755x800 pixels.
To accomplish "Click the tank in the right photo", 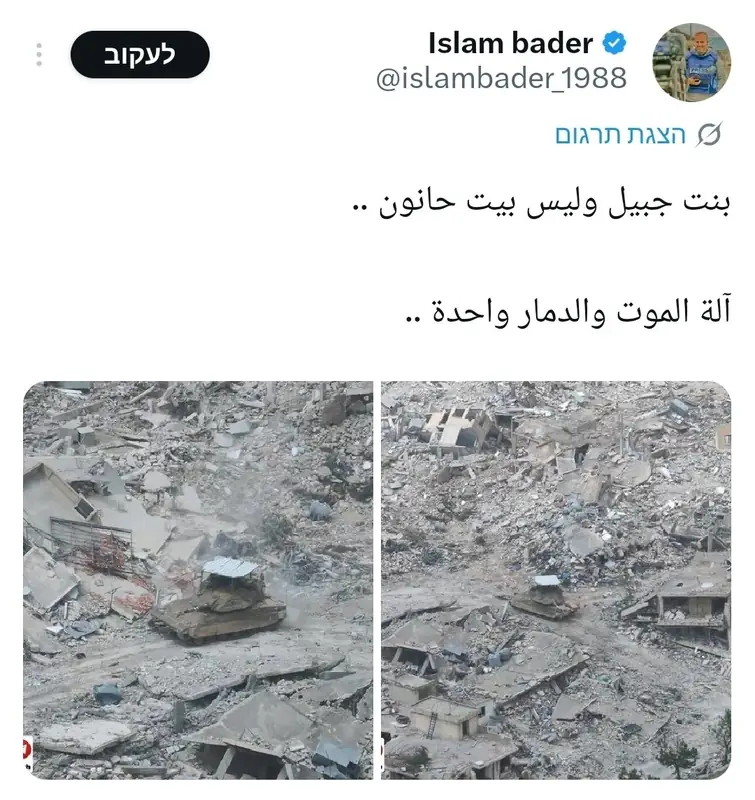I will (x=544, y=597).
